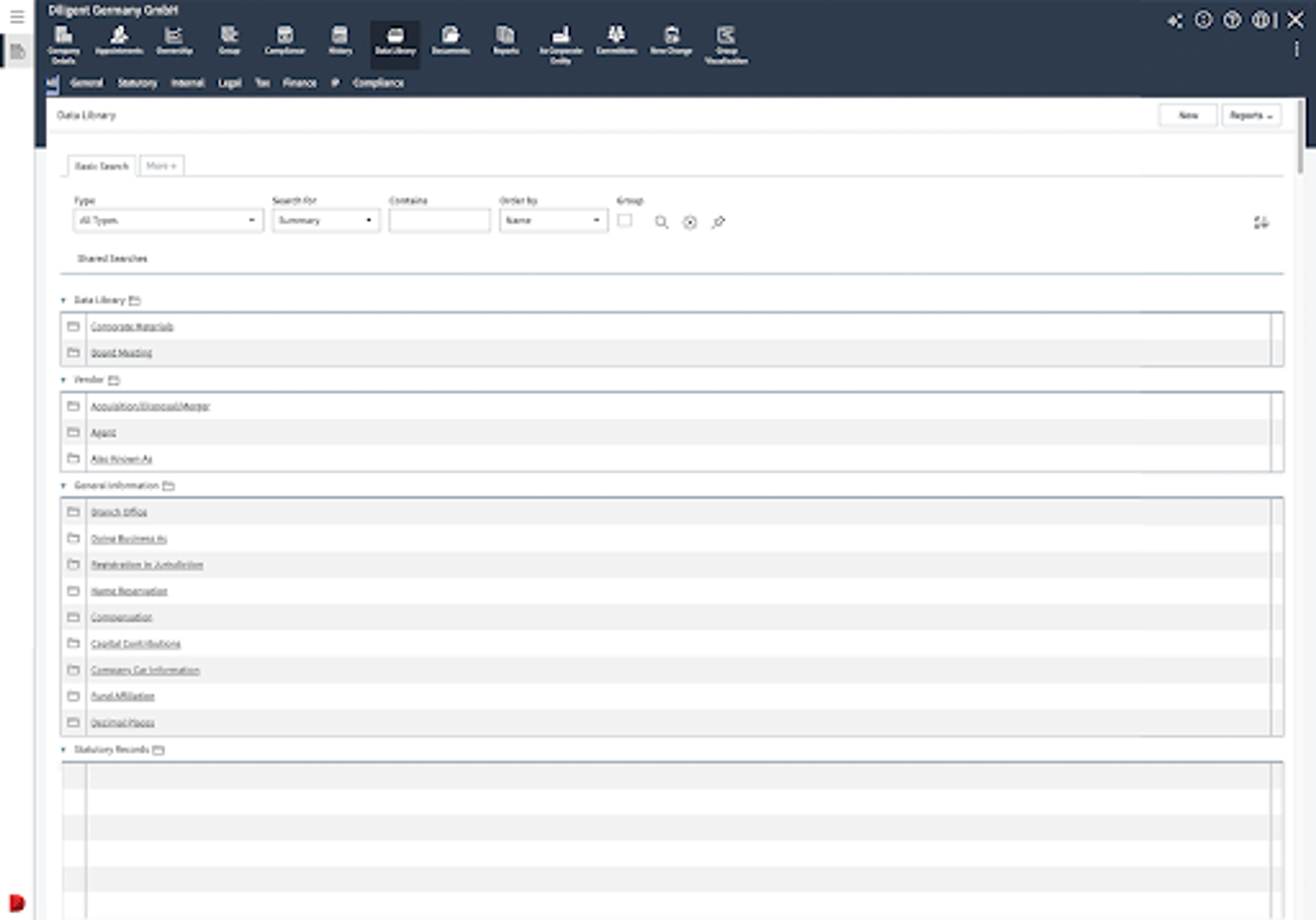Open the help question-mark icon
The image size is (1316, 920).
click(x=1232, y=21)
